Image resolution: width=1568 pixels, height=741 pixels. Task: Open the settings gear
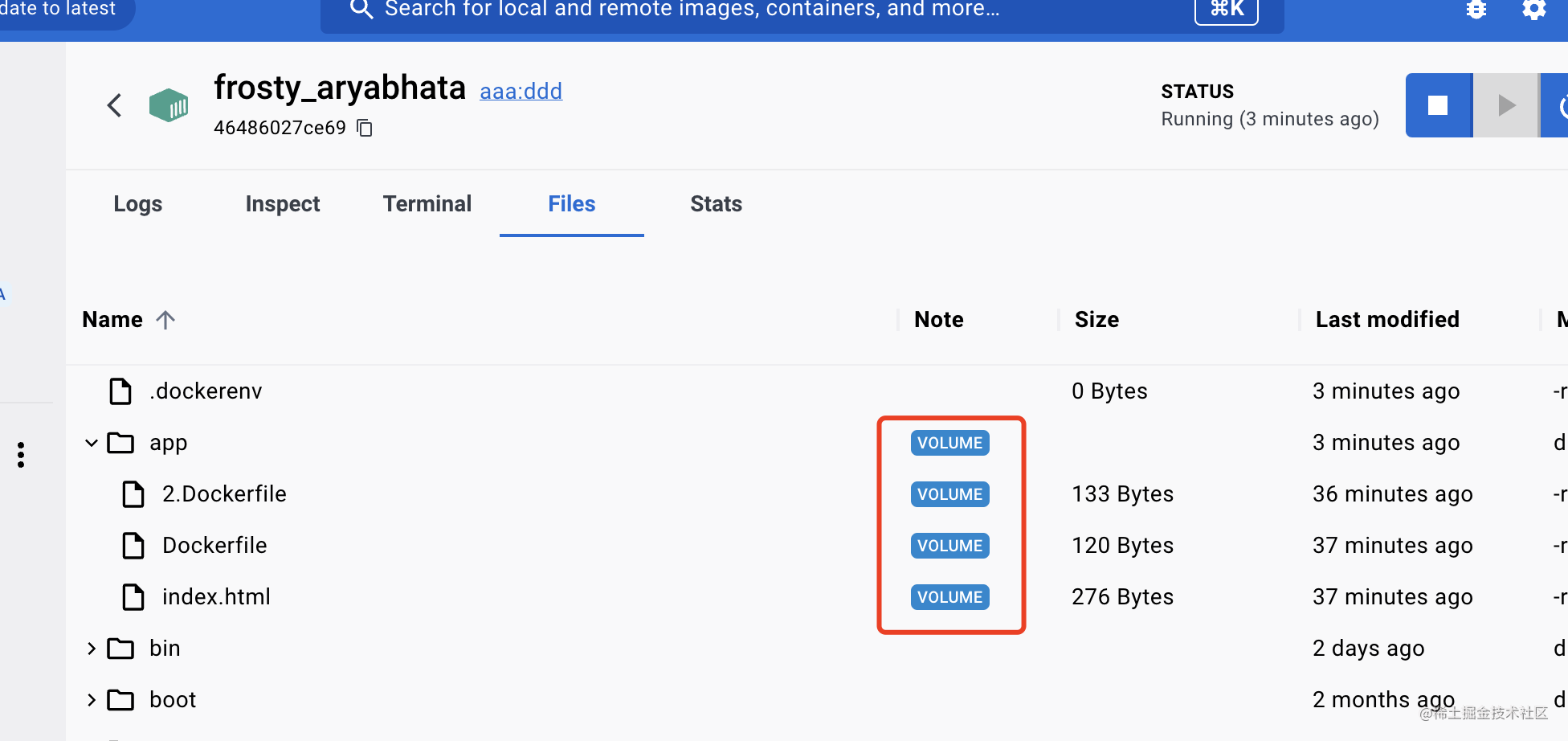pyautogui.click(x=1533, y=10)
